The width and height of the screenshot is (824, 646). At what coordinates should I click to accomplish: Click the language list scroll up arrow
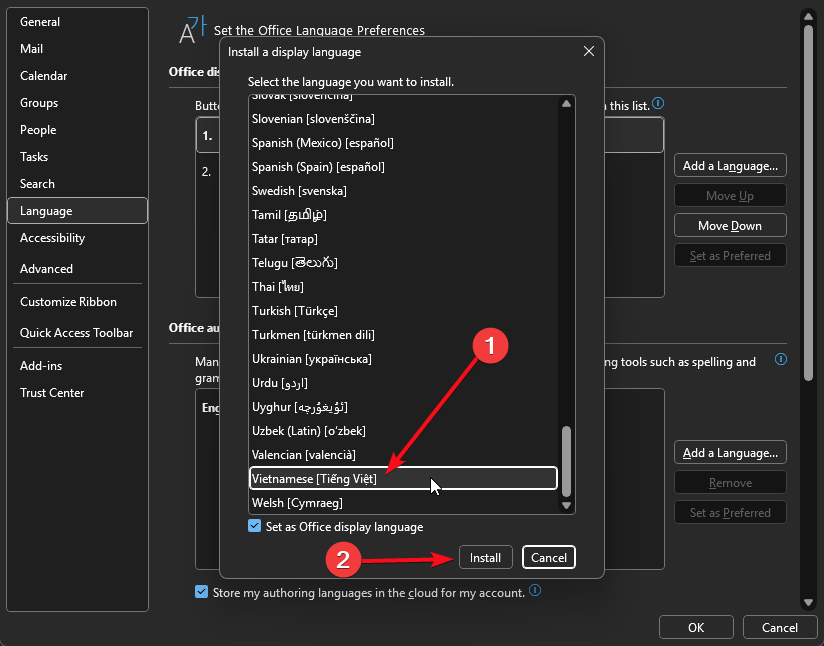pos(566,104)
